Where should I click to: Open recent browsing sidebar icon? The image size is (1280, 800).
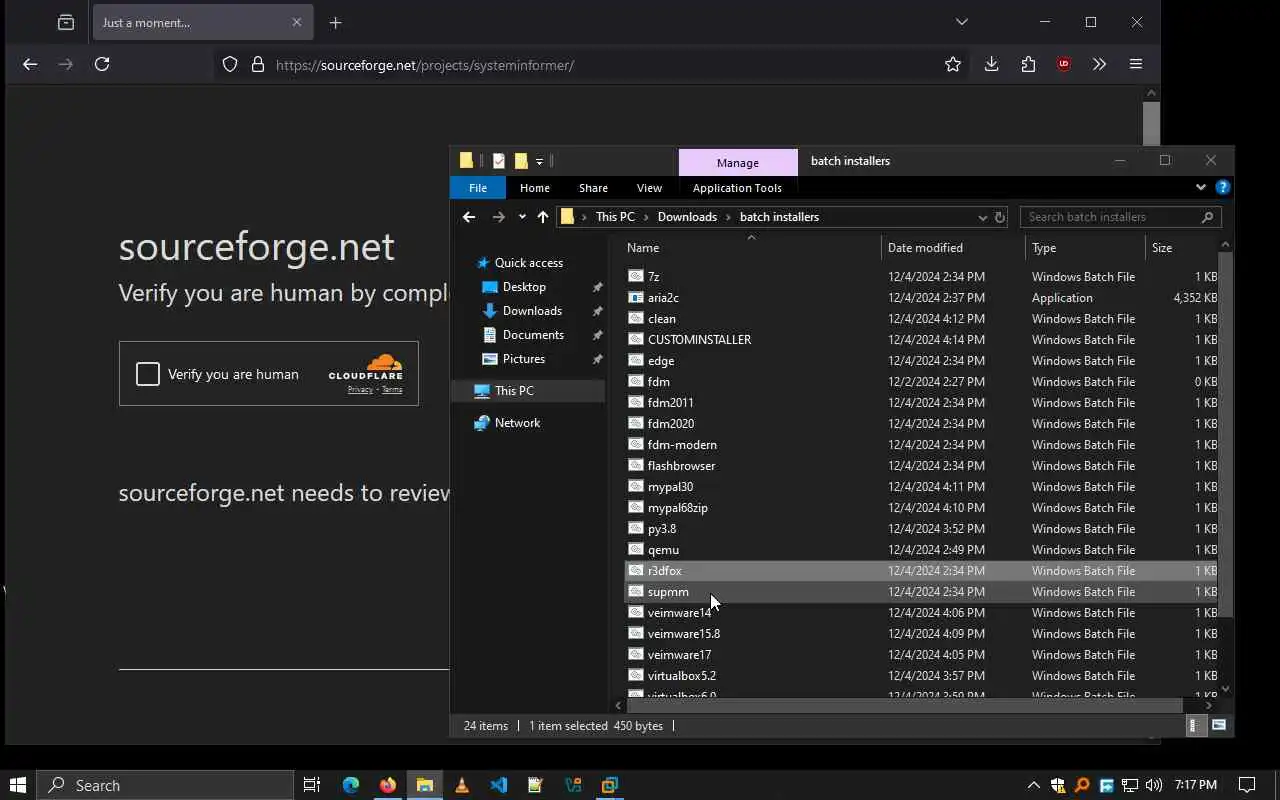pyautogui.click(x=66, y=22)
